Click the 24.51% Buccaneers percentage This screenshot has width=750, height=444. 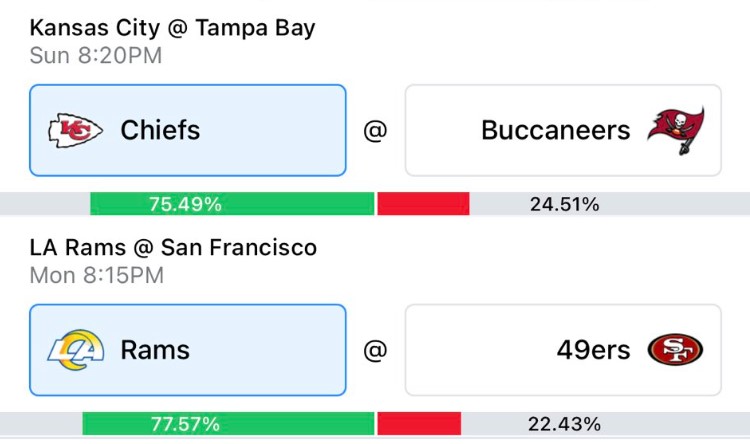[564, 204]
